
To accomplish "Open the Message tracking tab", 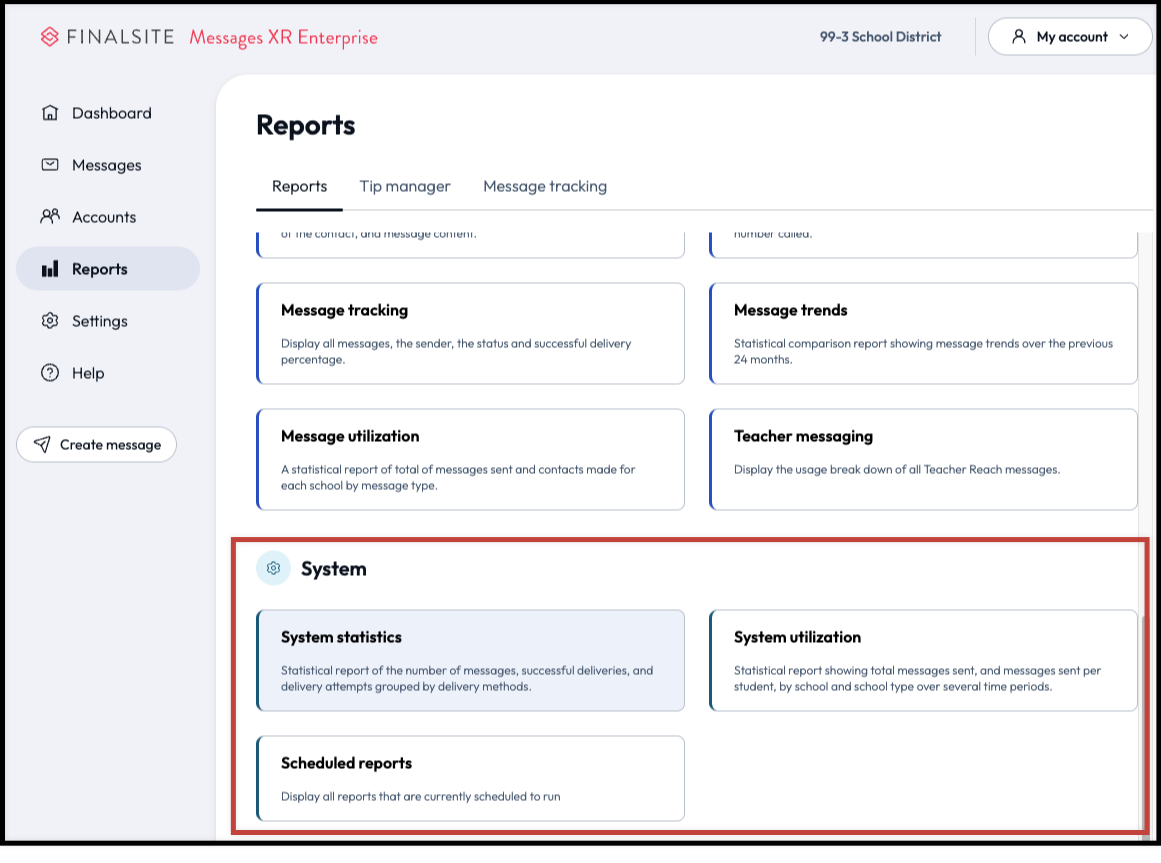I will pos(545,186).
